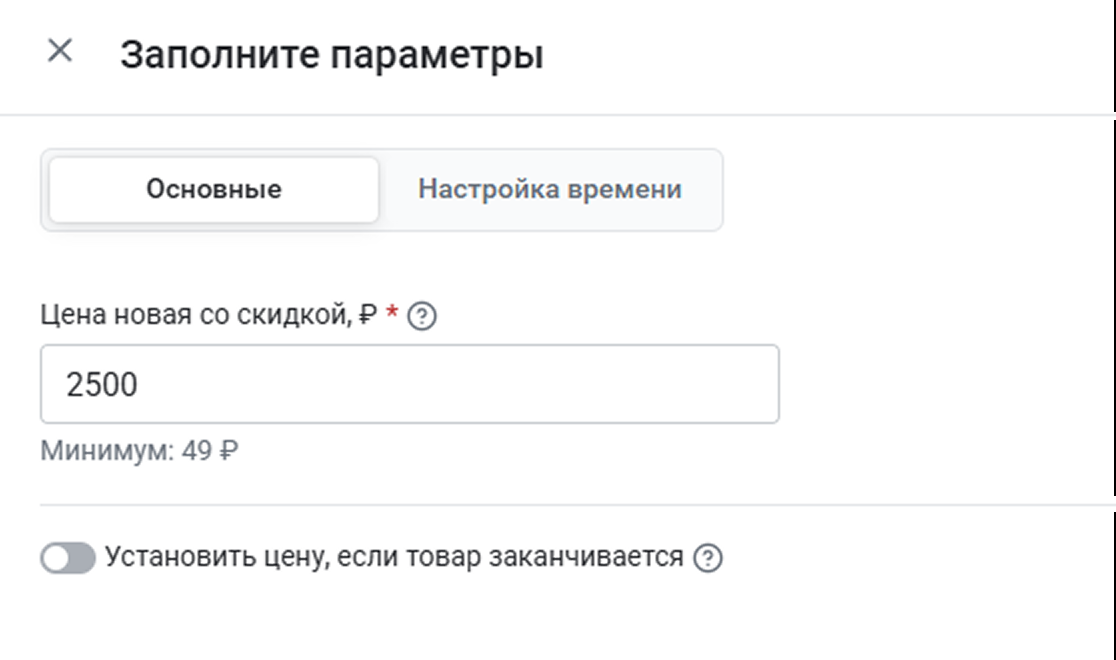The width and height of the screenshot is (1116, 660).
Task: Click the 2500 value in price field
Action: tap(102, 385)
